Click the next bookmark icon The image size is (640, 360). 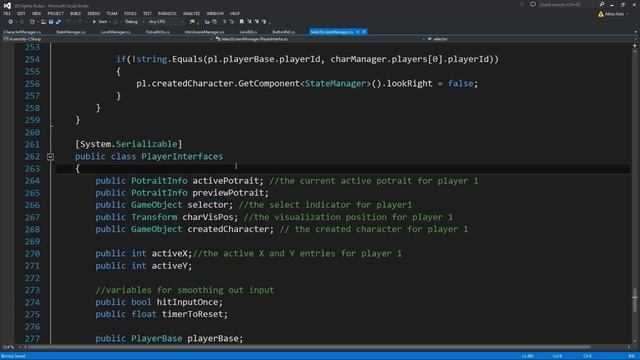pyautogui.click(x=257, y=22)
